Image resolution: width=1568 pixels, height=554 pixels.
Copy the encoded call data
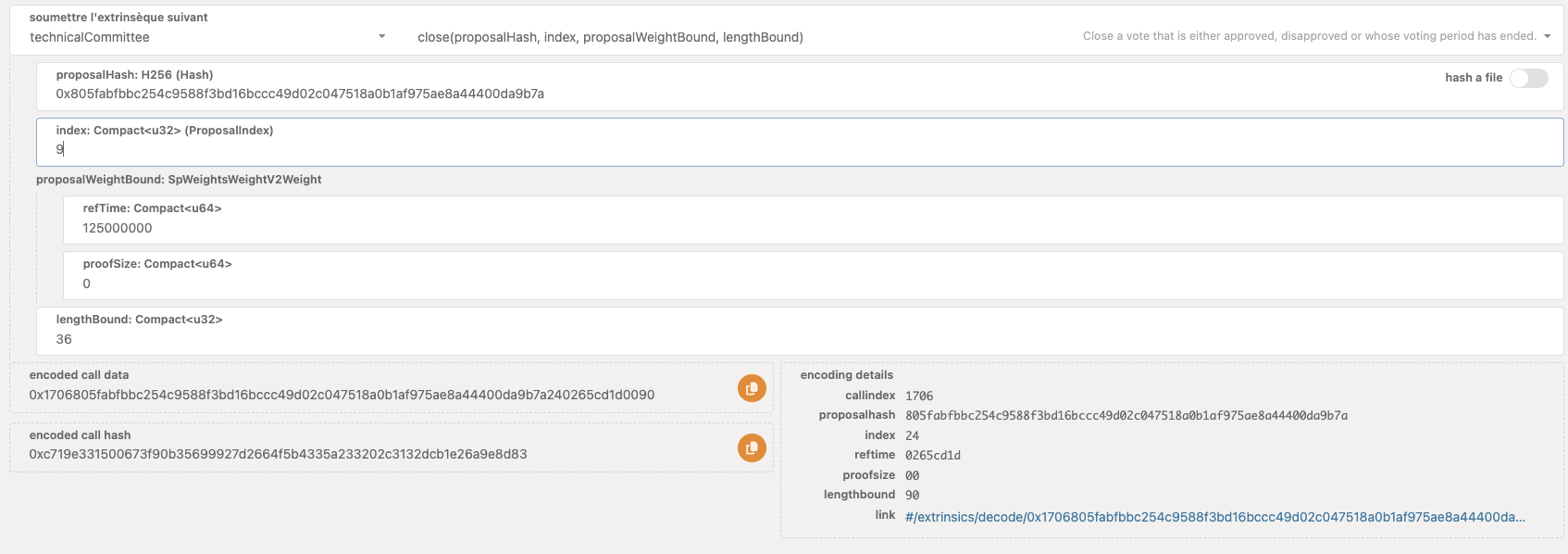pyautogui.click(x=752, y=388)
